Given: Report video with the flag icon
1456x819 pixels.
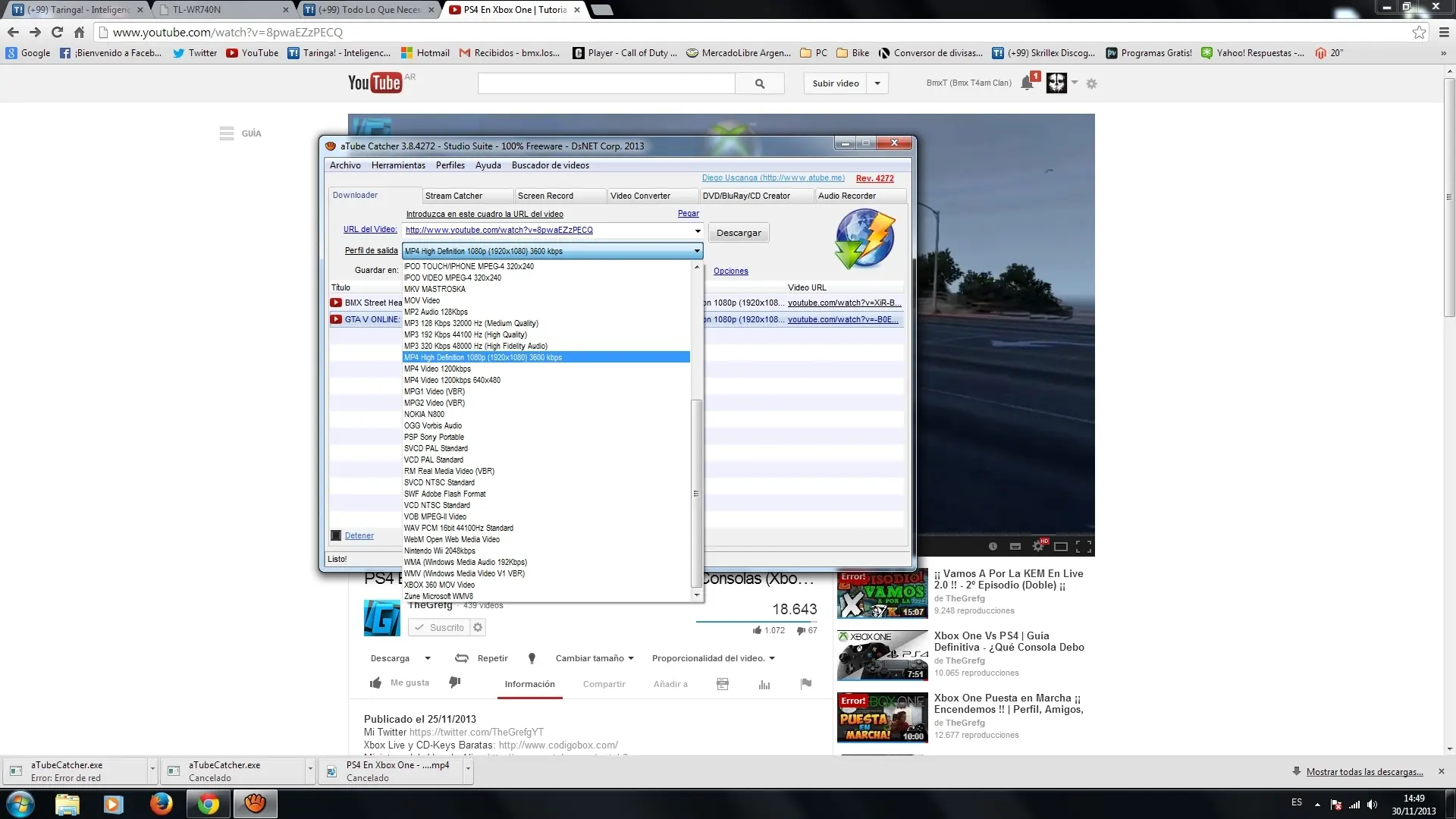Looking at the screenshot, I should tap(806, 683).
